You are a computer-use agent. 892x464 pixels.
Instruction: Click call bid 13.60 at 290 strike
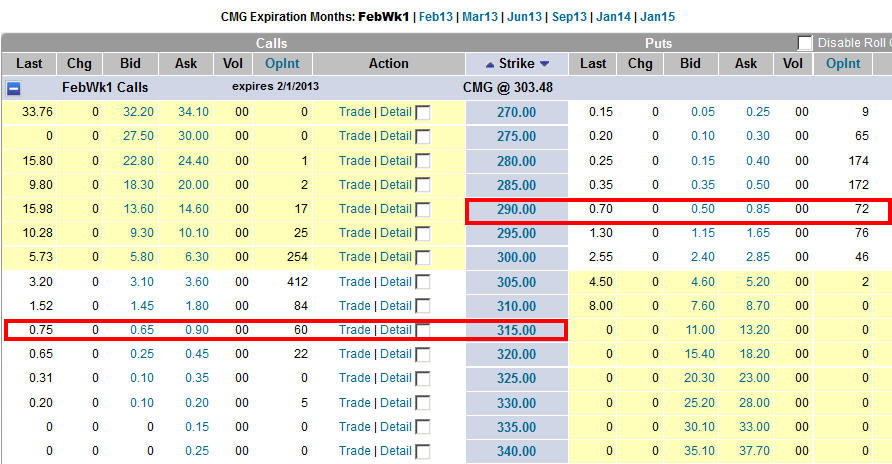pyautogui.click(x=138, y=209)
